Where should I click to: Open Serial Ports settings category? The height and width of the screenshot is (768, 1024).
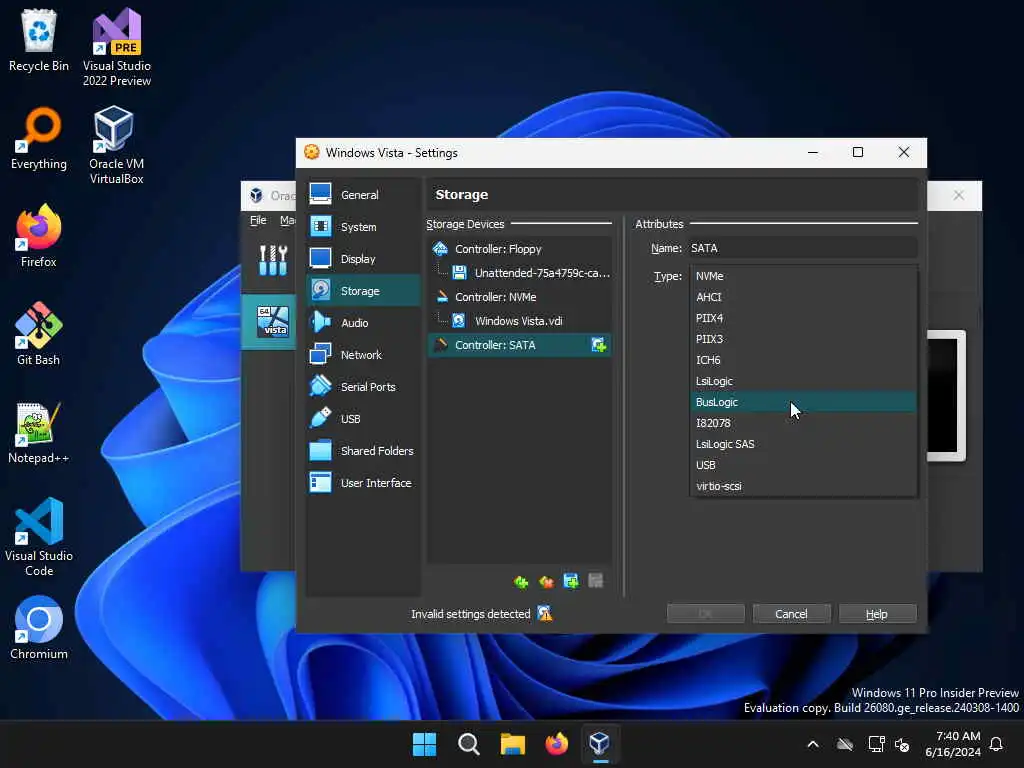pos(363,387)
